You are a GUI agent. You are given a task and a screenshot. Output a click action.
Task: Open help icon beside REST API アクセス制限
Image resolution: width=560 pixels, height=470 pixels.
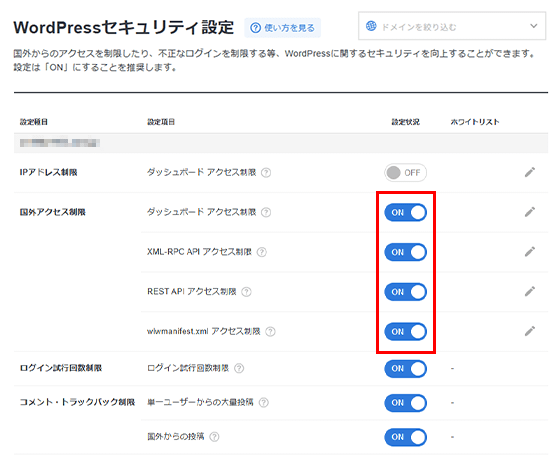pos(246,292)
